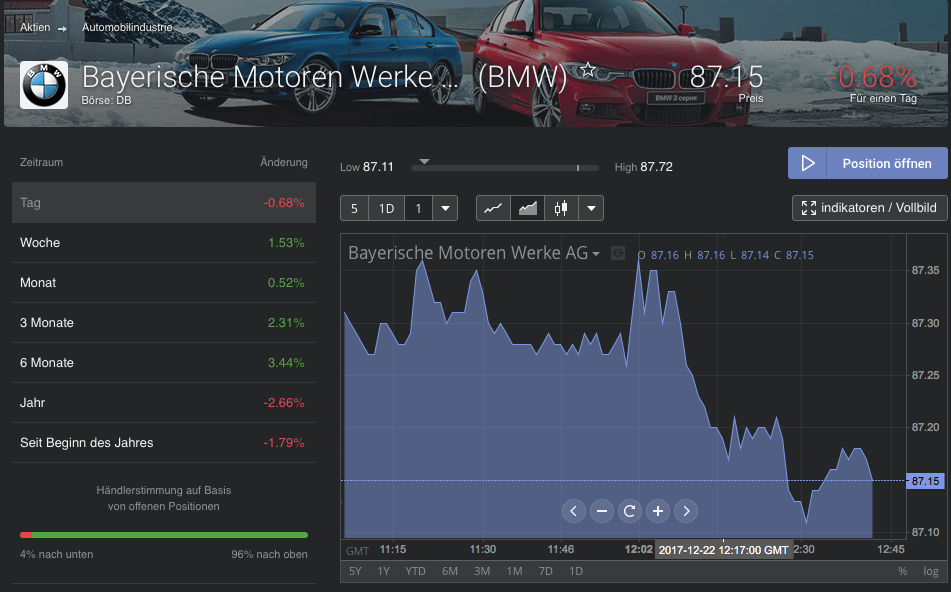
Task: Select the 3 Monate period row
Action: 164,323
